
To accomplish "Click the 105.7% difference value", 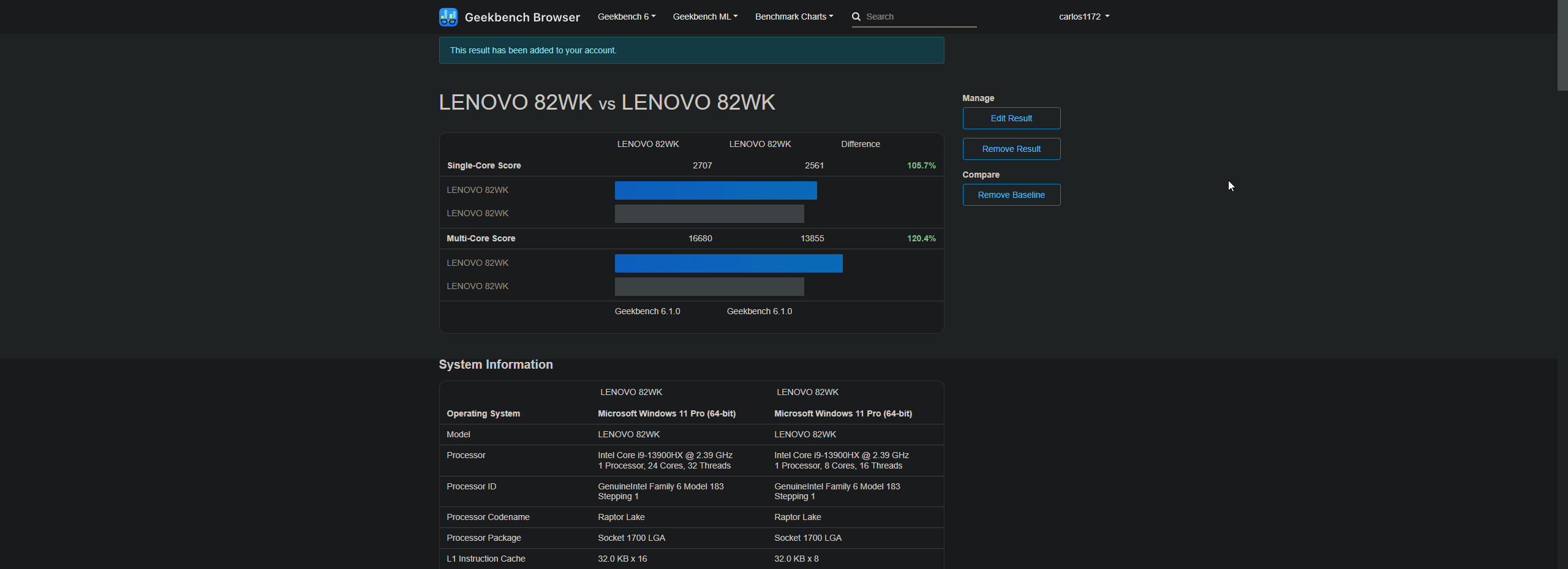I will pos(921,165).
